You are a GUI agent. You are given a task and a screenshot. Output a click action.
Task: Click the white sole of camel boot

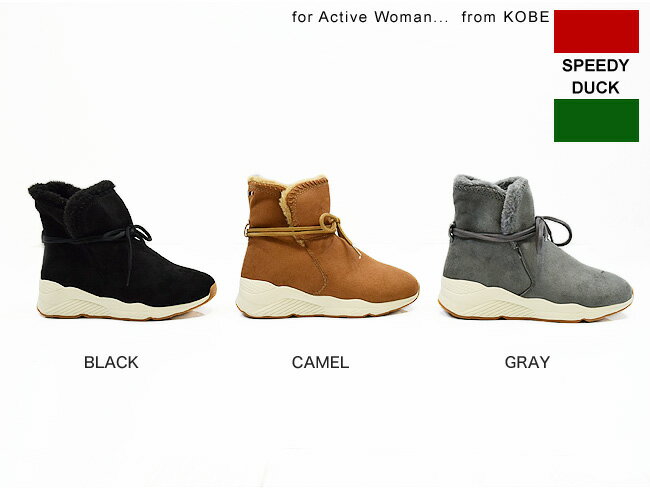325,301
